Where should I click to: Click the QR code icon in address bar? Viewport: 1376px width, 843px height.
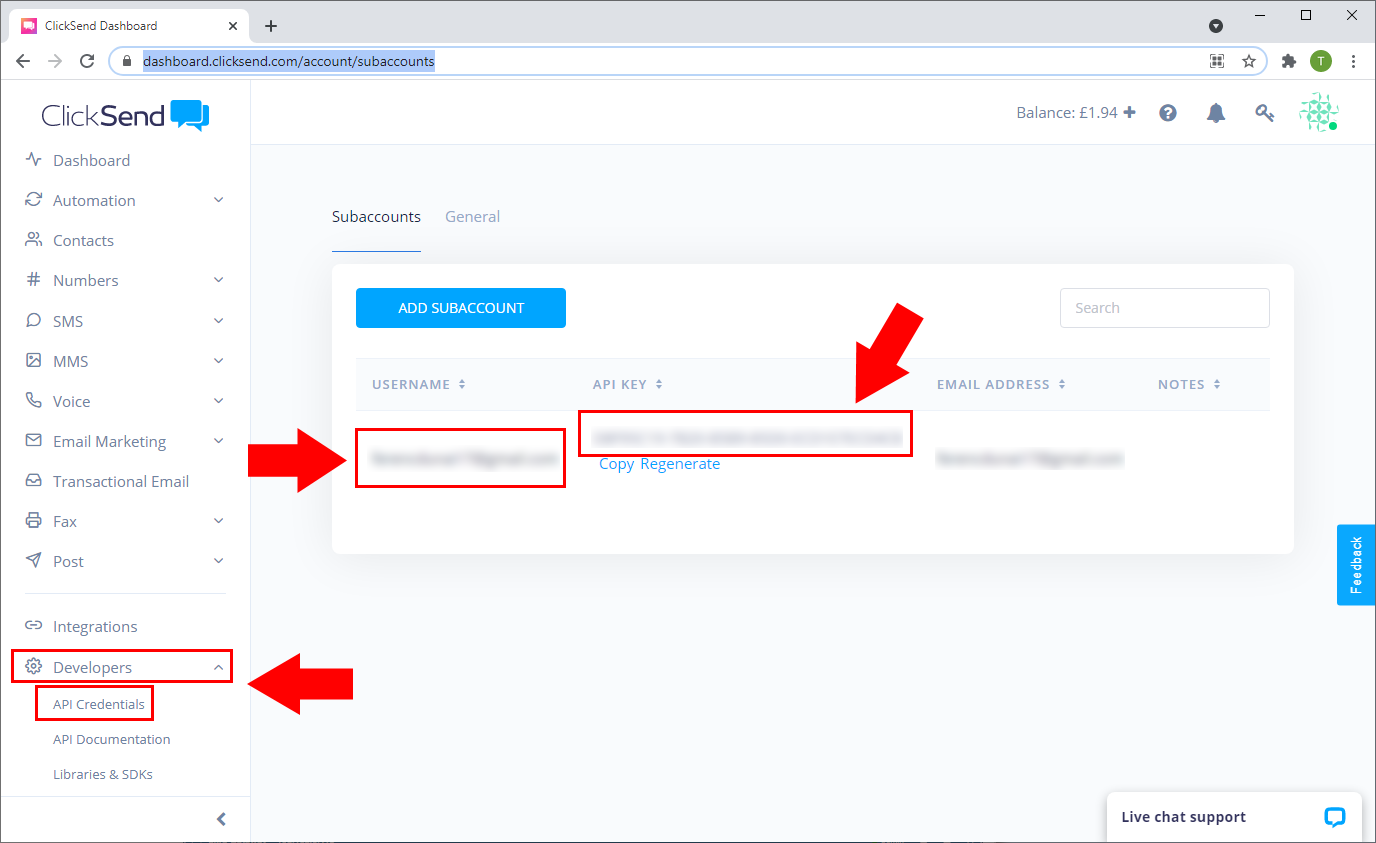(1217, 61)
